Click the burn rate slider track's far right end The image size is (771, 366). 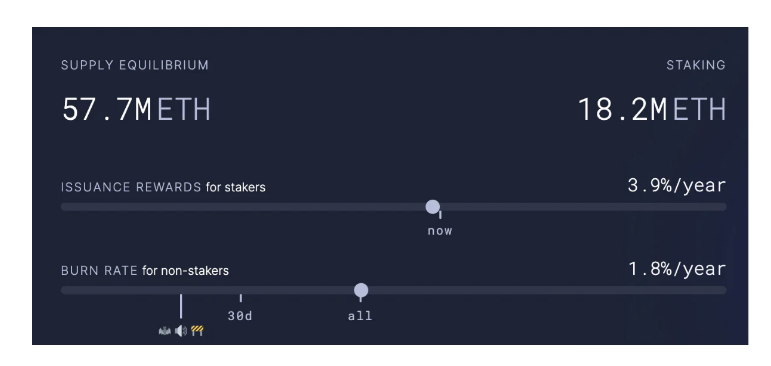click(722, 290)
